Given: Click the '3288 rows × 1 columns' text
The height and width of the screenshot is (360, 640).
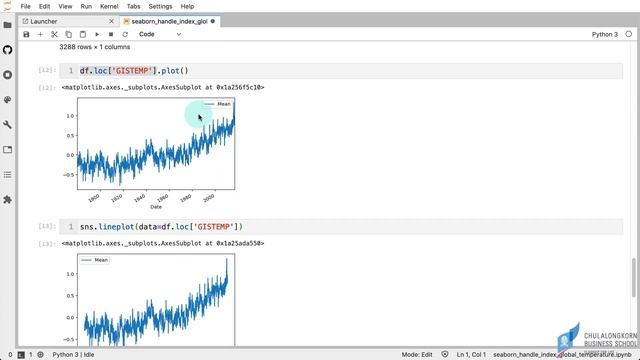Looking at the screenshot, I should click(95, 47).
